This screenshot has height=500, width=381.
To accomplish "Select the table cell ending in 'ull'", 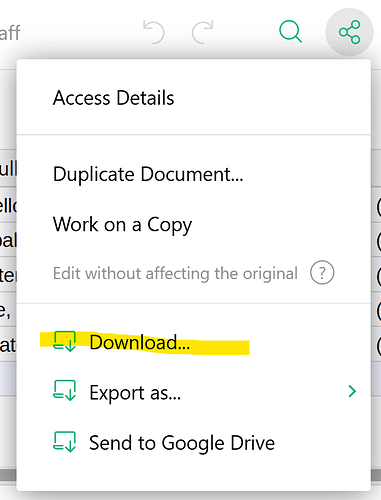I will click(x=8, y=169).
